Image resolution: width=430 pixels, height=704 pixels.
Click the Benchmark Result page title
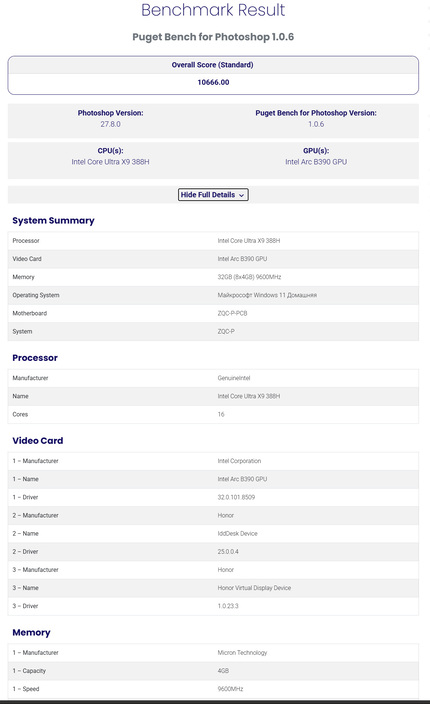(x=213, y=10)
